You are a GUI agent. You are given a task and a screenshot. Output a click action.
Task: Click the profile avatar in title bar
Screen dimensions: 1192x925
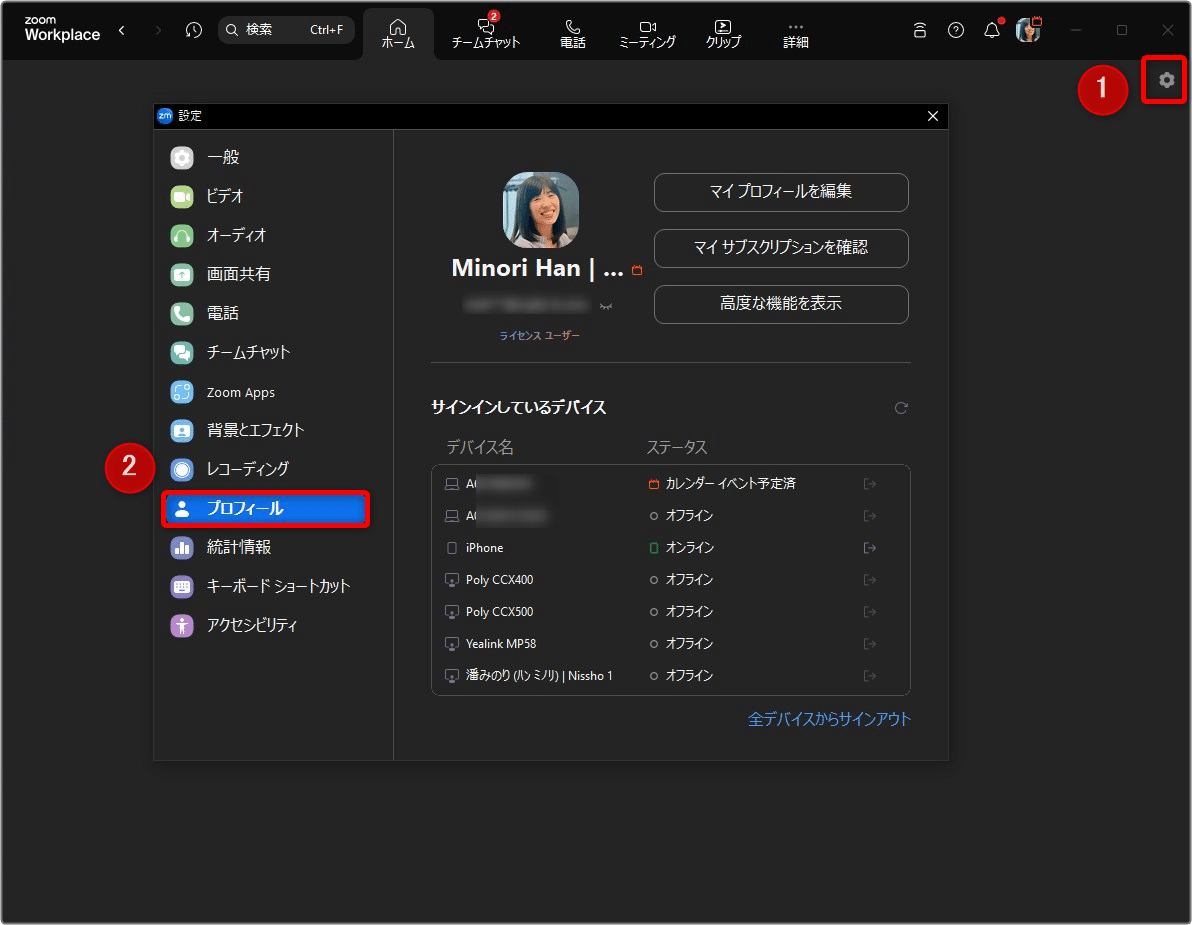coord(1028,30)
